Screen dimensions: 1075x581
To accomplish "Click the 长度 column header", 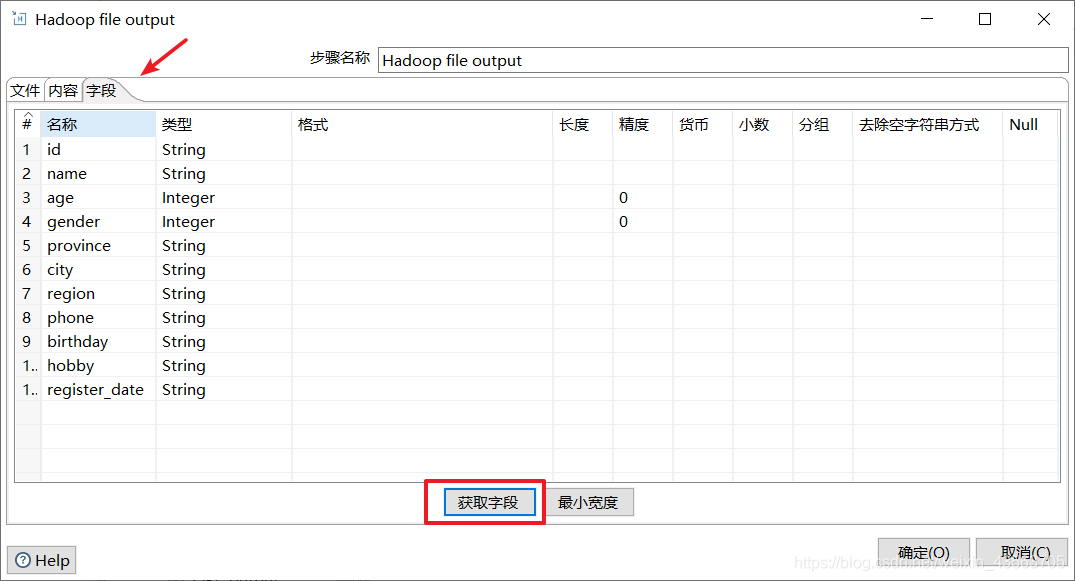I will coord(583,124).
